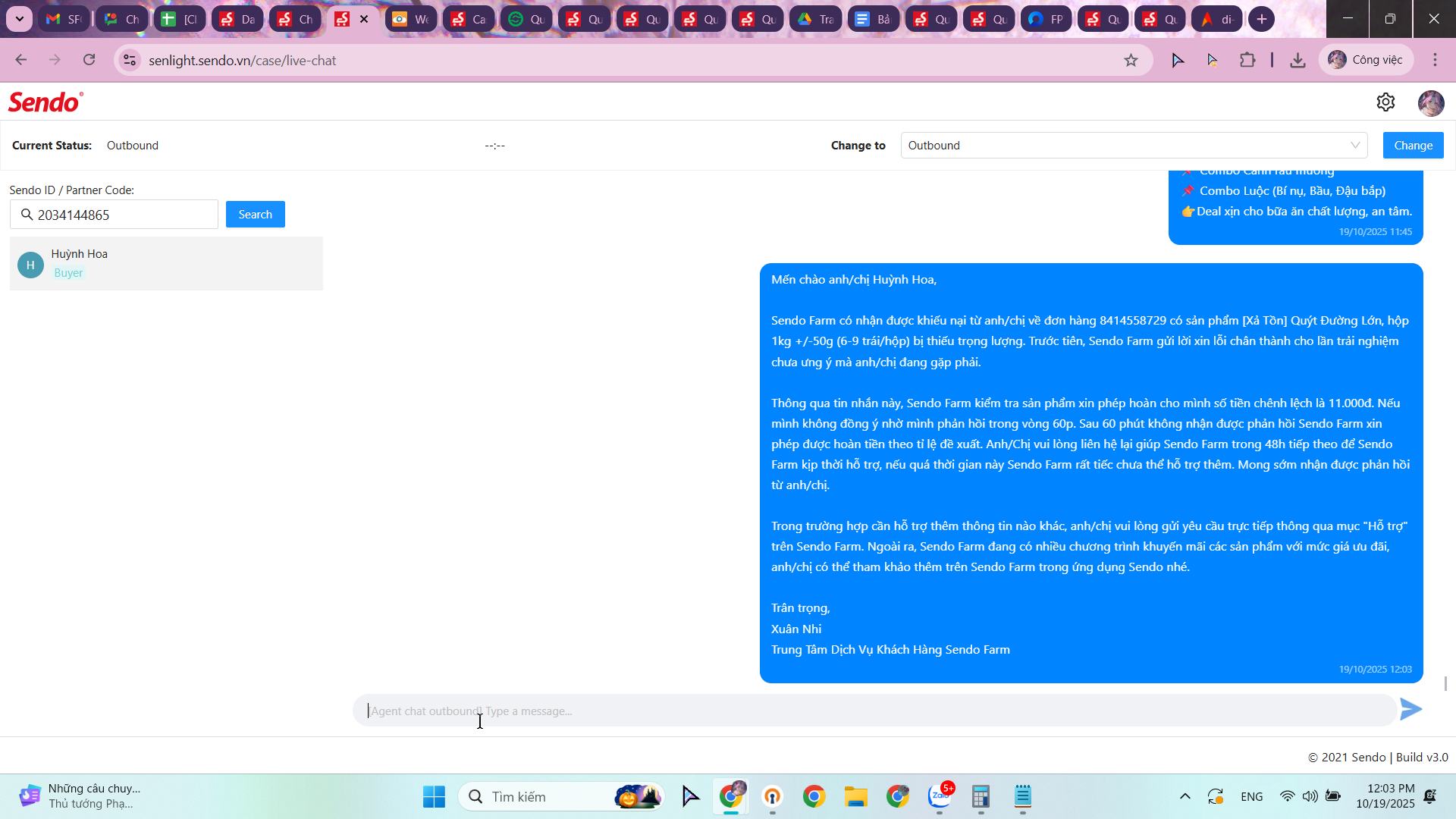This screenshot has width=1456, height=819.
Task: Expand the Change to status dropdown
Action: coord(1134,146)
